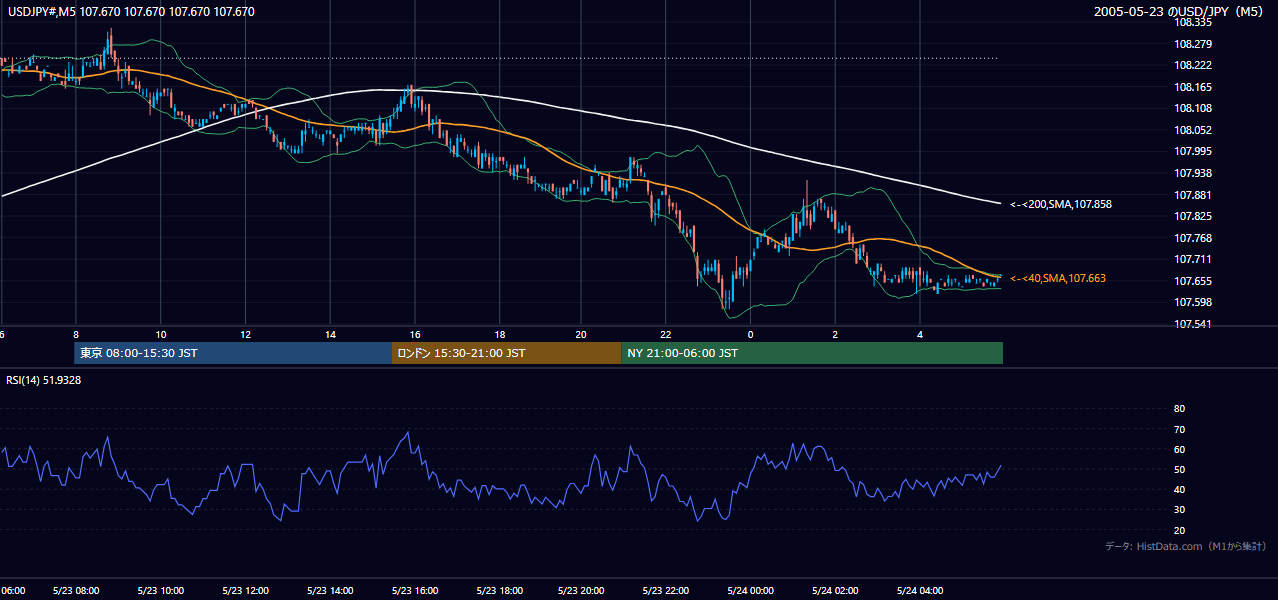Click hour tick 14 under price chart
This screenshot has width=1278, height=600.
pos(331,333)
